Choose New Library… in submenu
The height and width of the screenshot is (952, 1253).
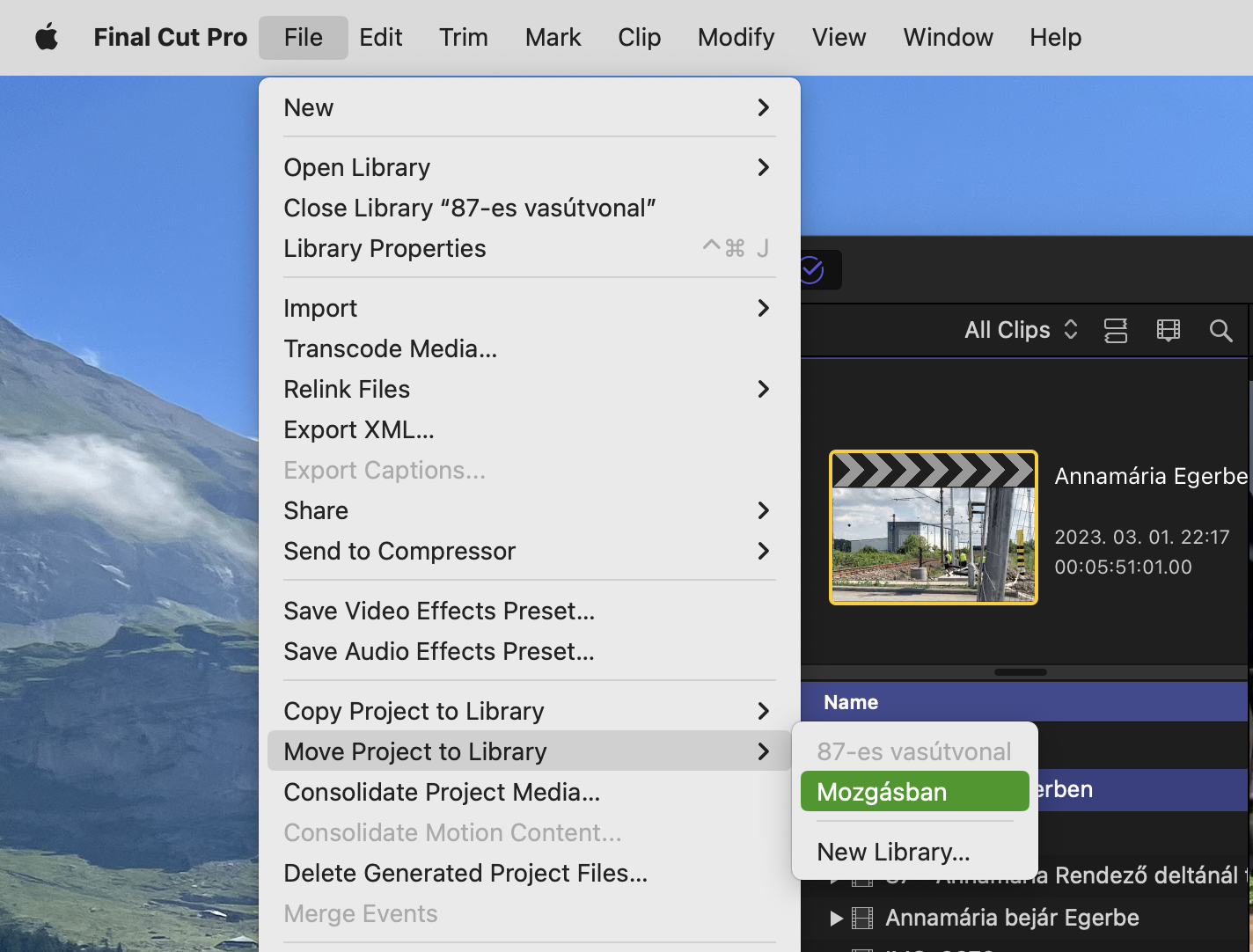click(x=915, y=852)
